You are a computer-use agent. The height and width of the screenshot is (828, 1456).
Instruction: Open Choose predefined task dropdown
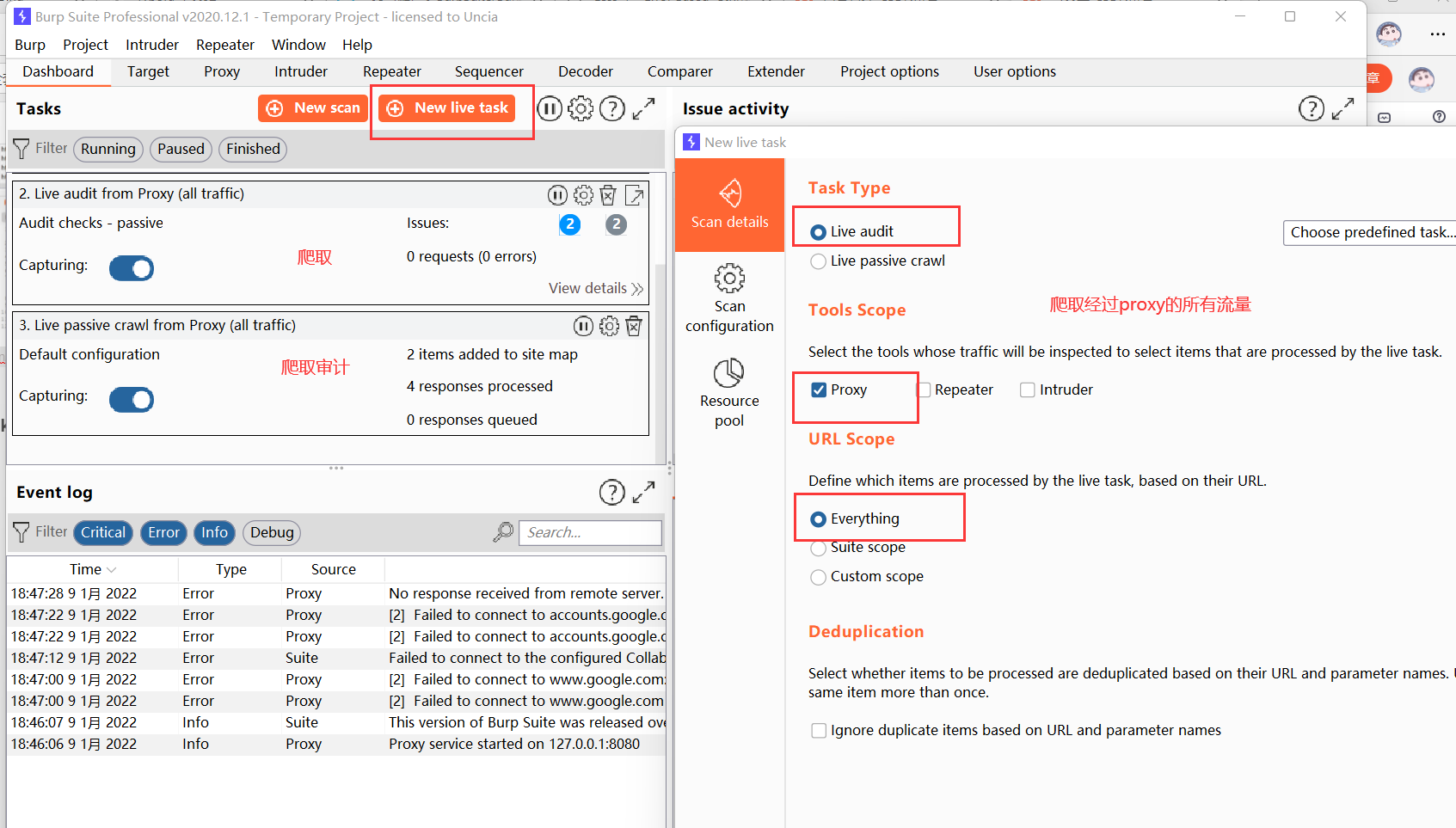coord(1369,232)
